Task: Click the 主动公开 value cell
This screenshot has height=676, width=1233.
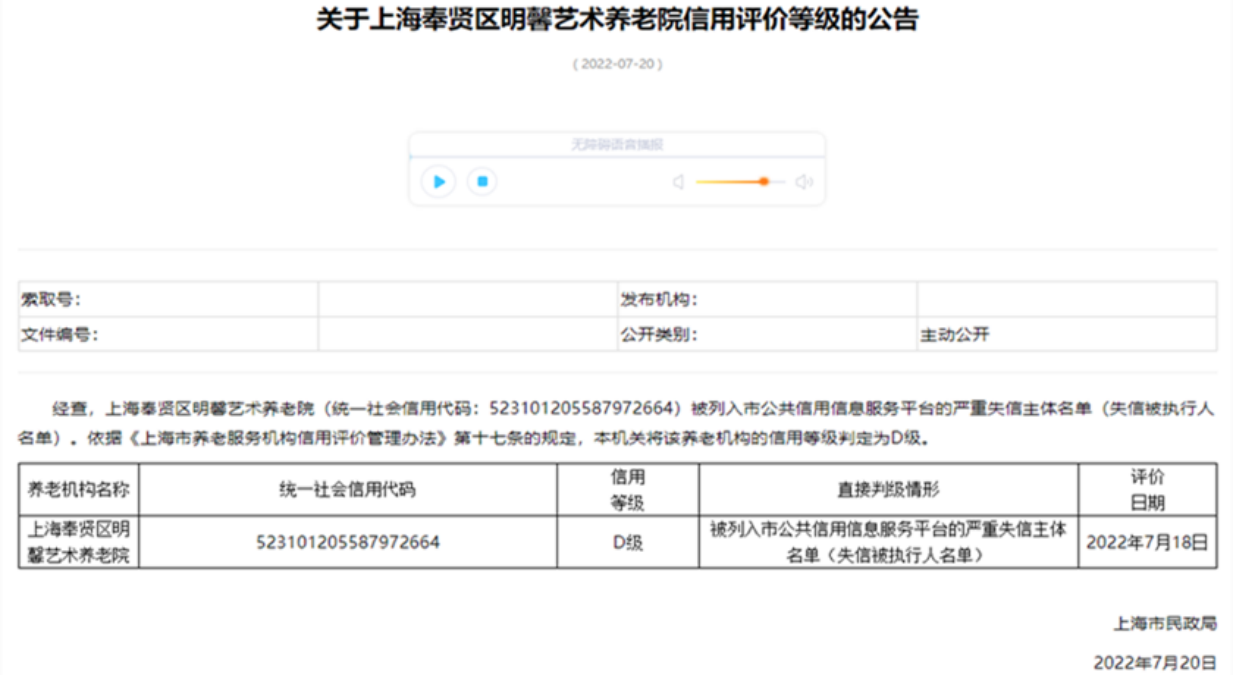Action: tap(1067, 334)
